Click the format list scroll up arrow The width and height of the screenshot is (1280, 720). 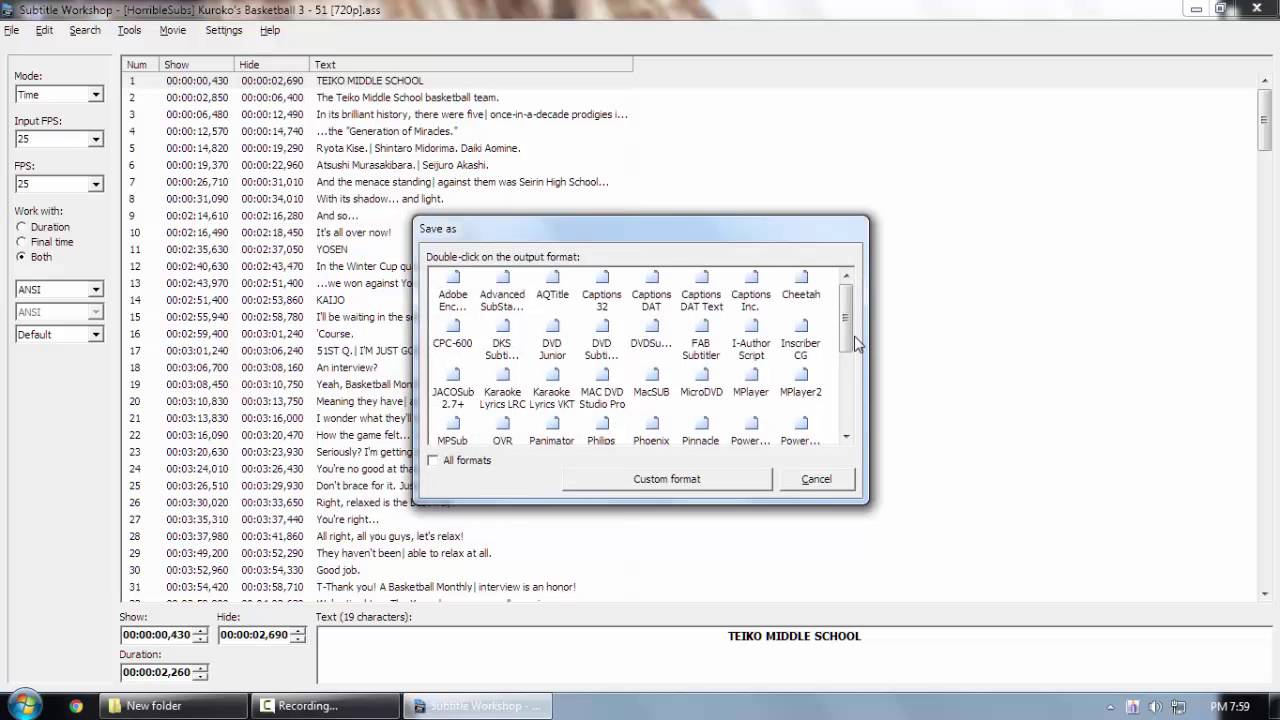pyautogui.click(x=846, y=276)
